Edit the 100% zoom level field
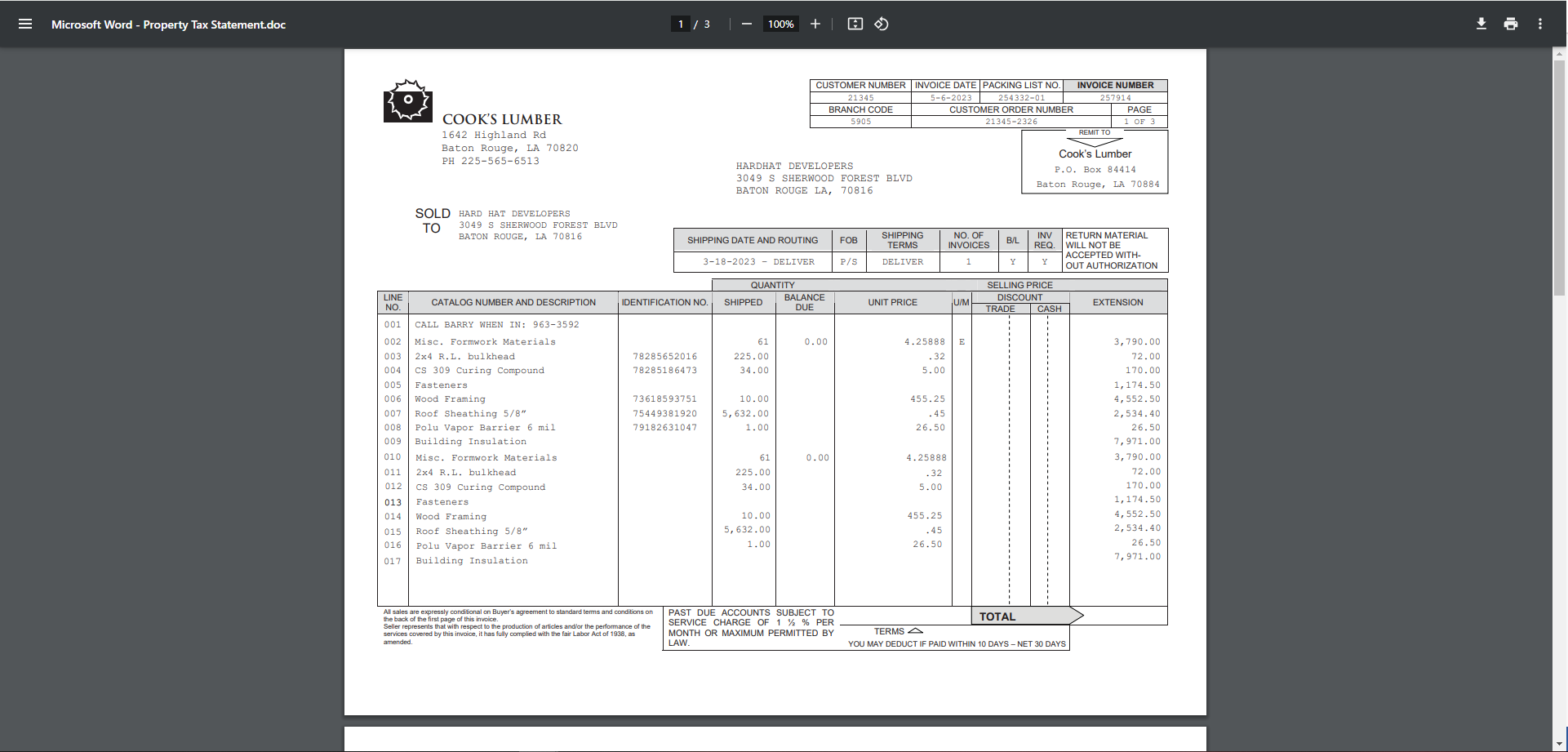The image size is (1568, 752). tap(781, 24)
